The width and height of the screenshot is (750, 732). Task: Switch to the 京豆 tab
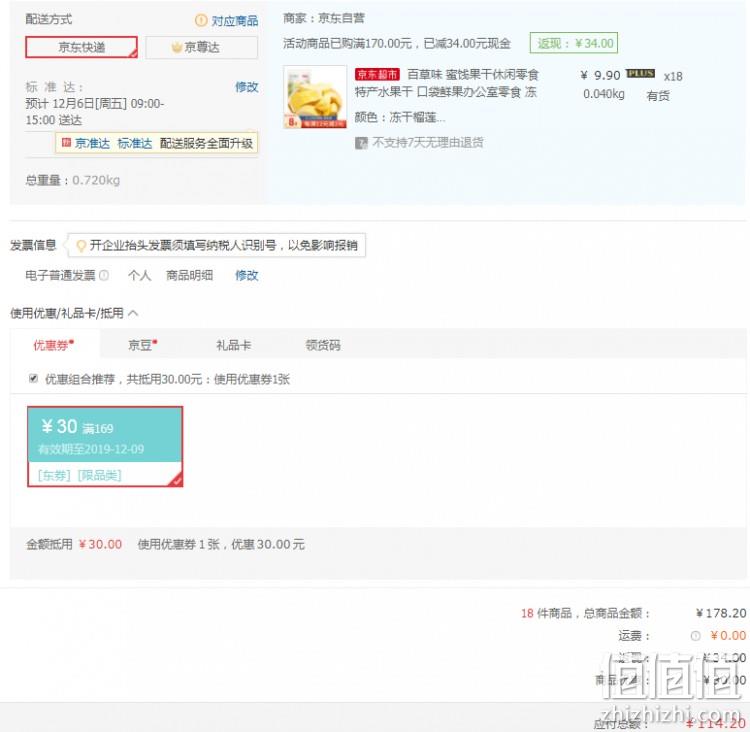point(143,344)
